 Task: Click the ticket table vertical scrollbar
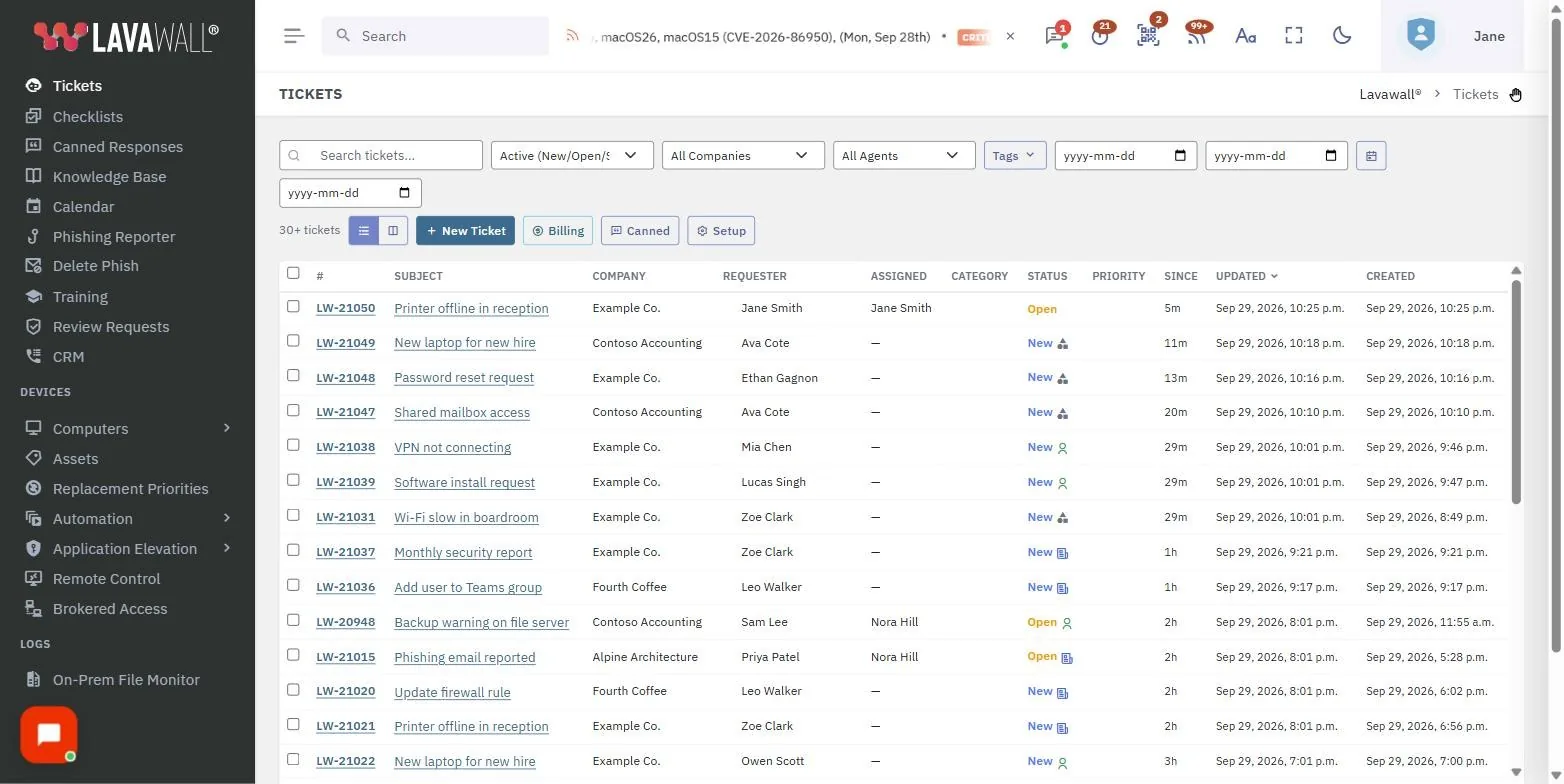click(1516, 391)
